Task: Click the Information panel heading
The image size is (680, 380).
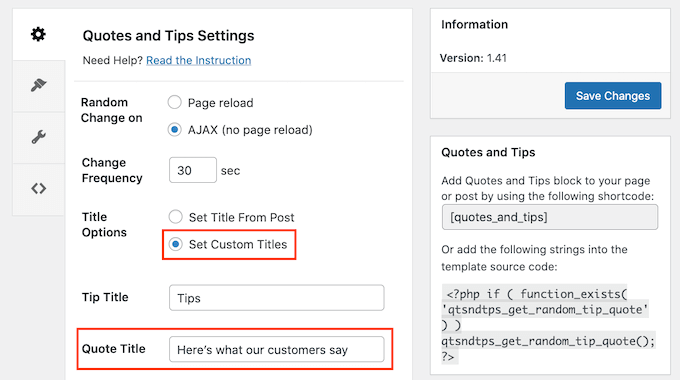Action: click(474, 24)
